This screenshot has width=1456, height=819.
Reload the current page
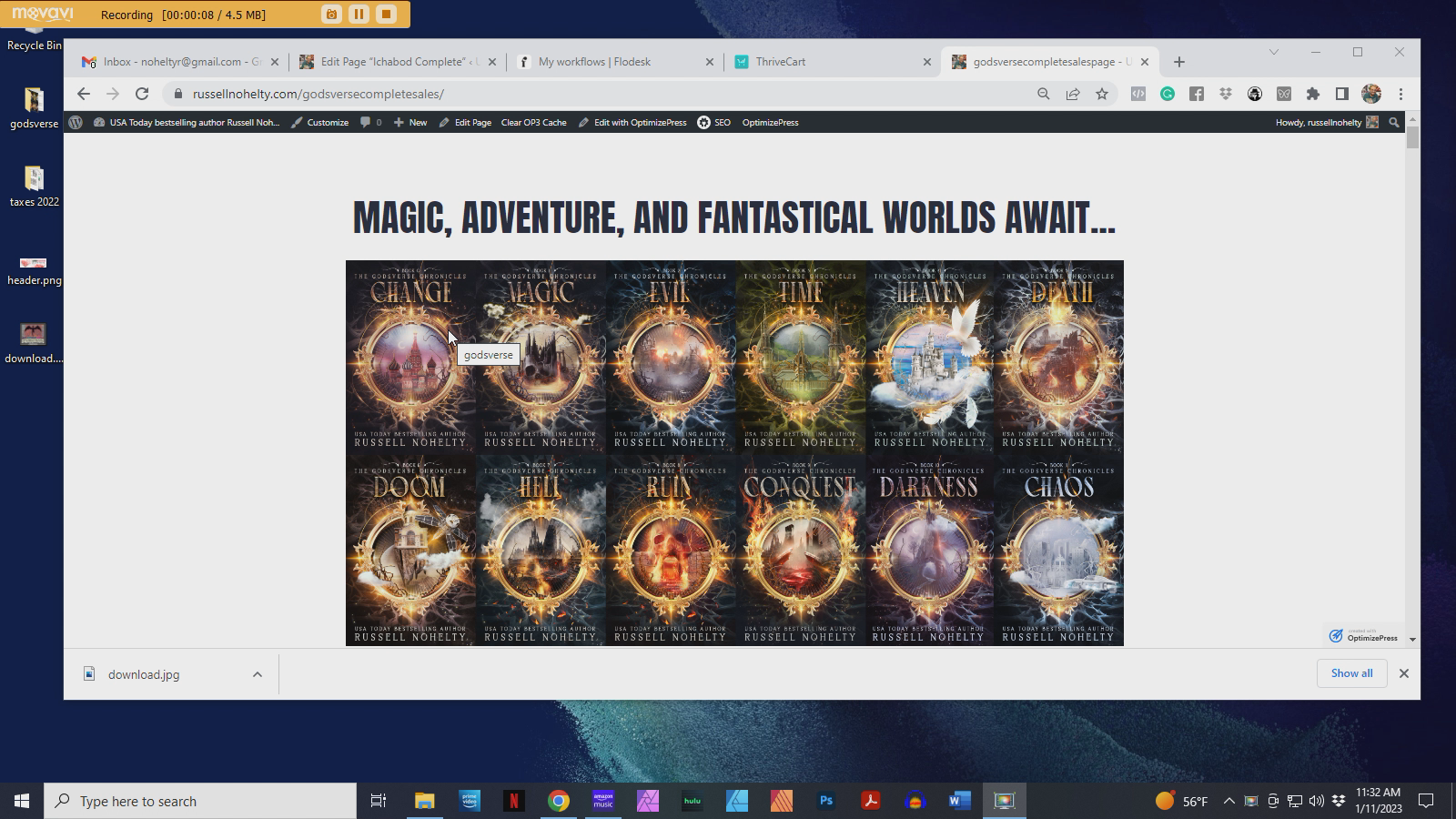tap(142, 94)
